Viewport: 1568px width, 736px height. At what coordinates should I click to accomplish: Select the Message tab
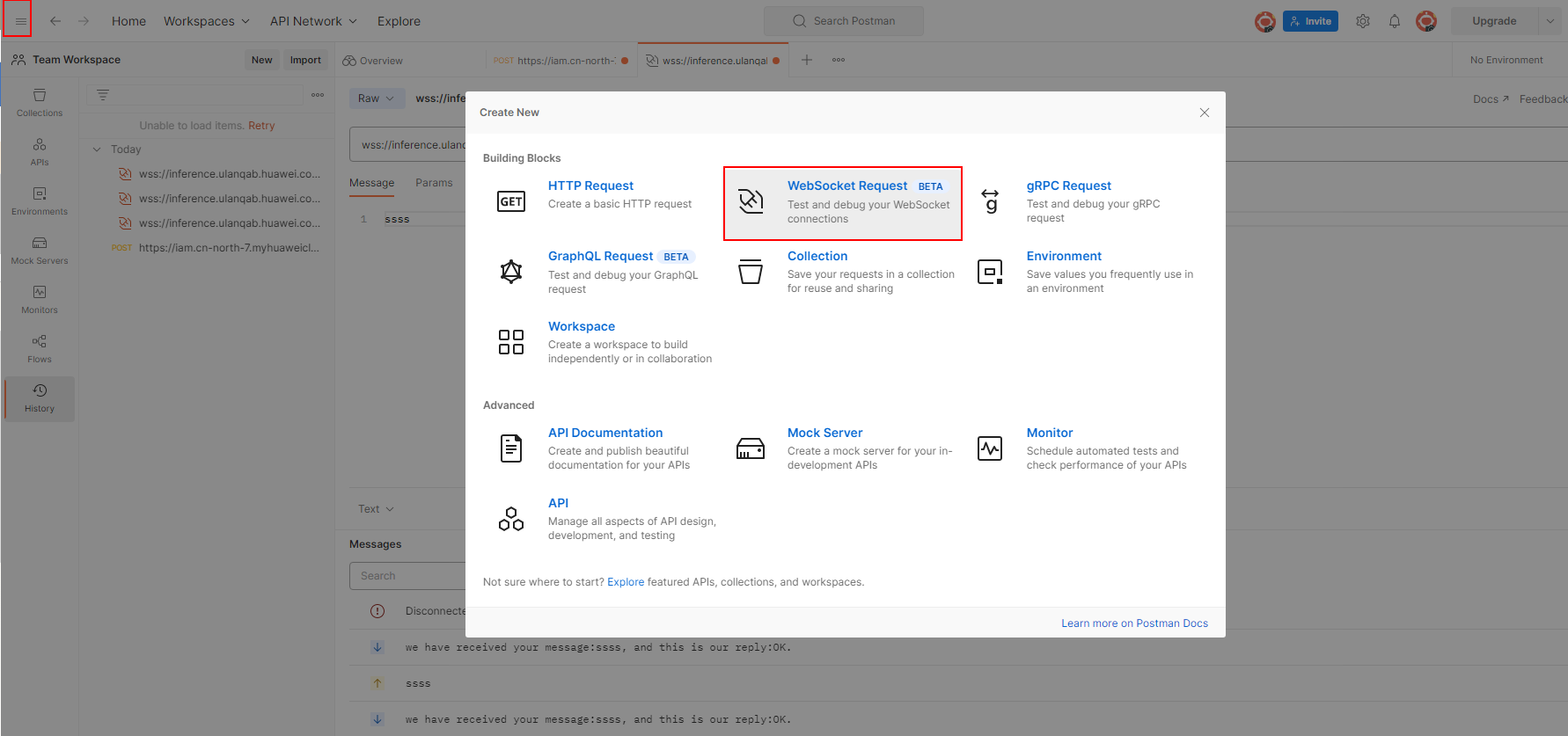pyautogui.click(x=371, y=183)
